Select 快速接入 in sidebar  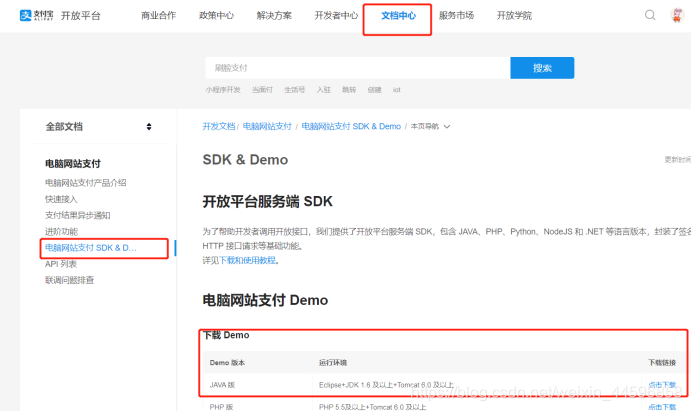(x=61, y=199)
